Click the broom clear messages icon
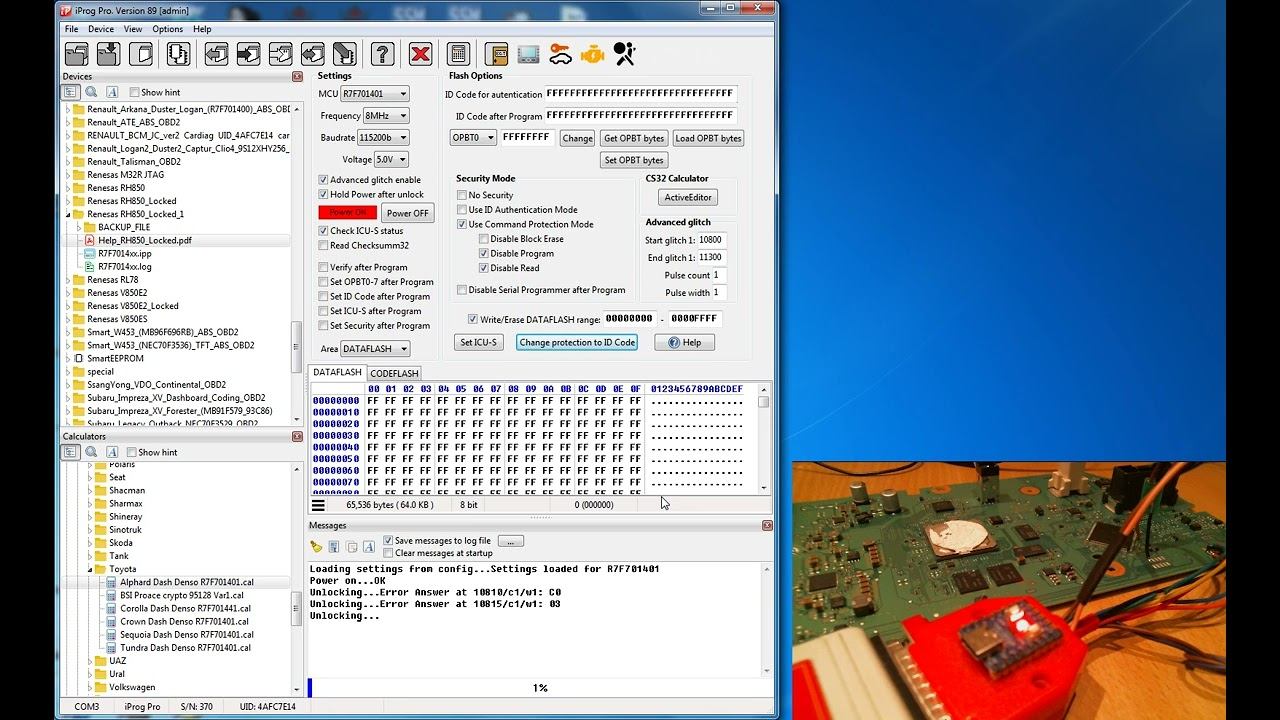The width and height of the screenshot is (1280, 720). click(317, 547)
